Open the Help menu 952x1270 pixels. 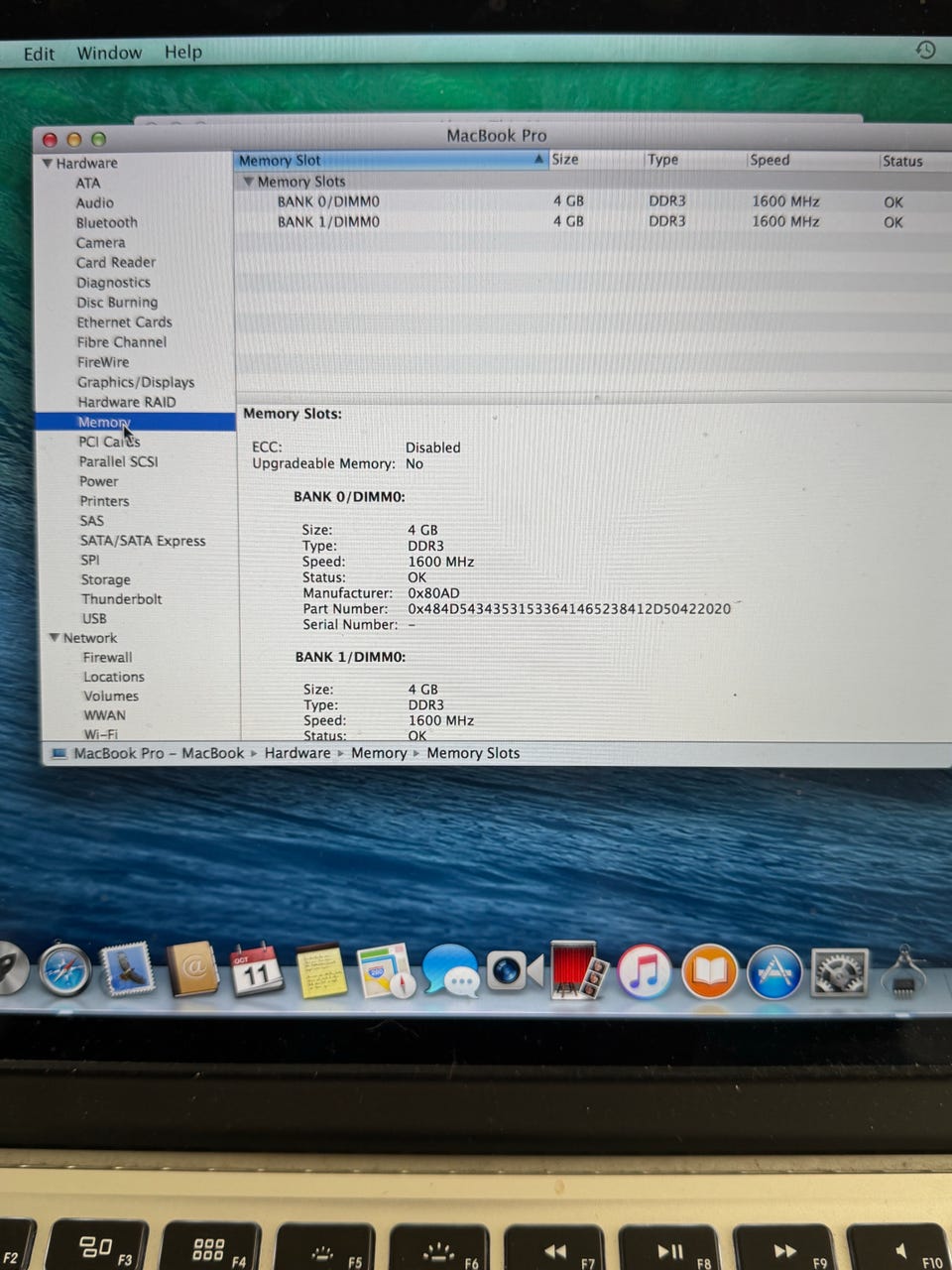[x=182, y=52]
